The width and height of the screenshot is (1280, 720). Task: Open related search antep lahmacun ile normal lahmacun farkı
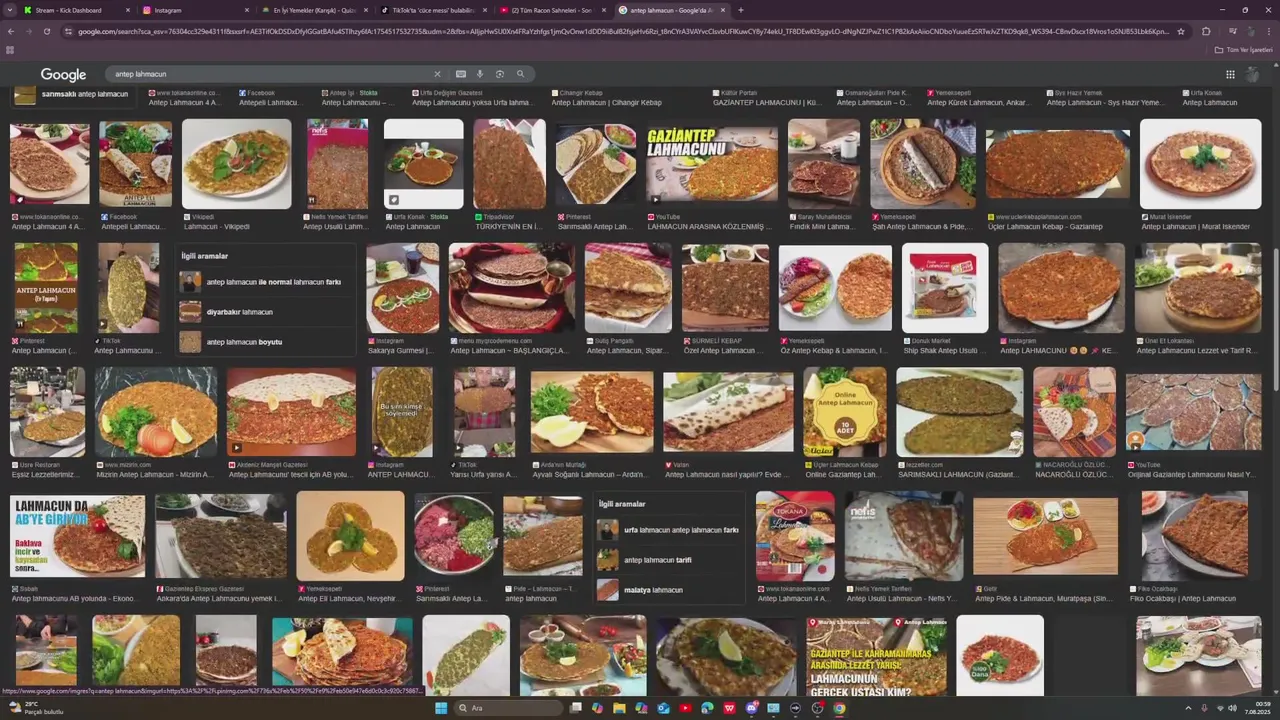point(265,282)
